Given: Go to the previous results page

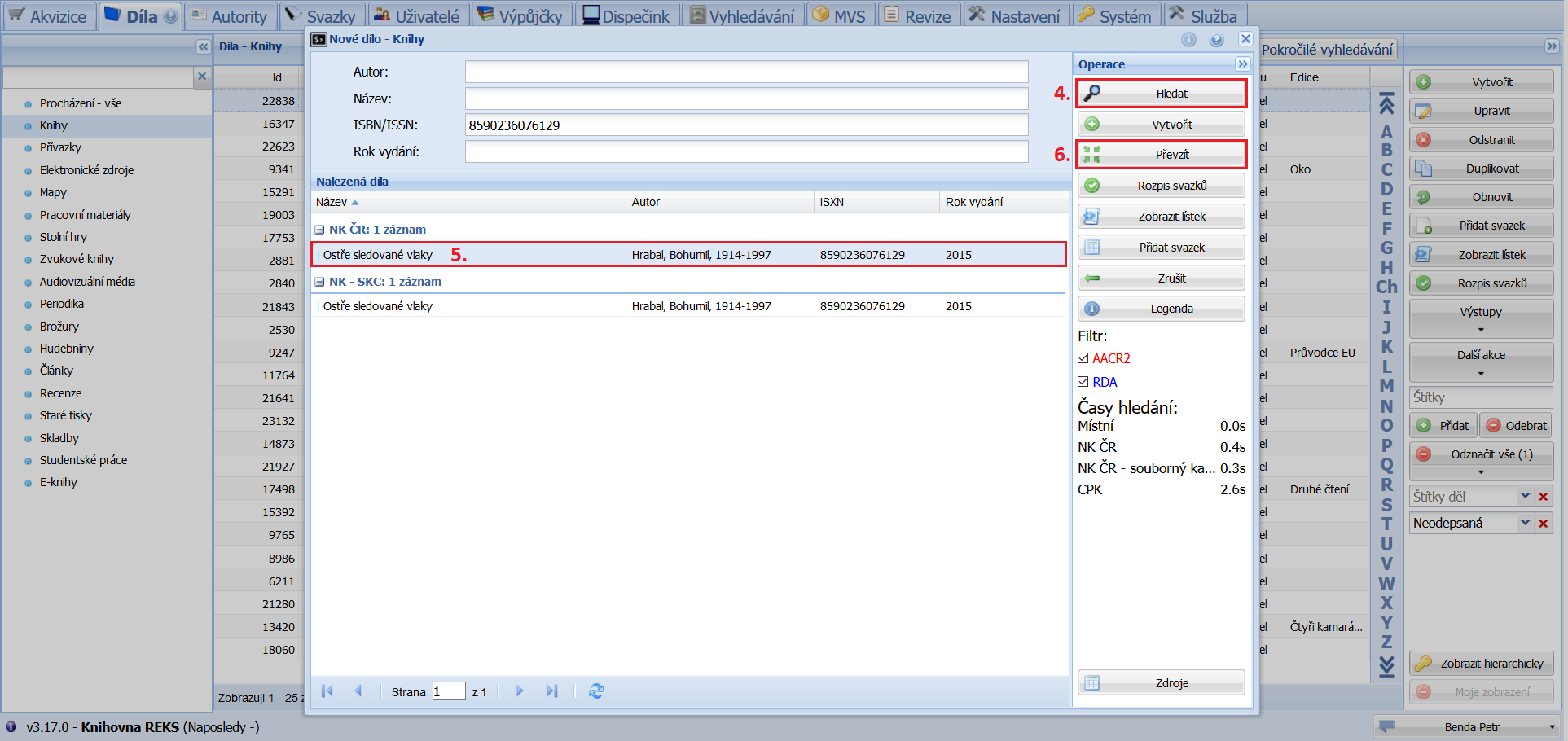Looking at the screenshot, I should [x=358, y=691].
